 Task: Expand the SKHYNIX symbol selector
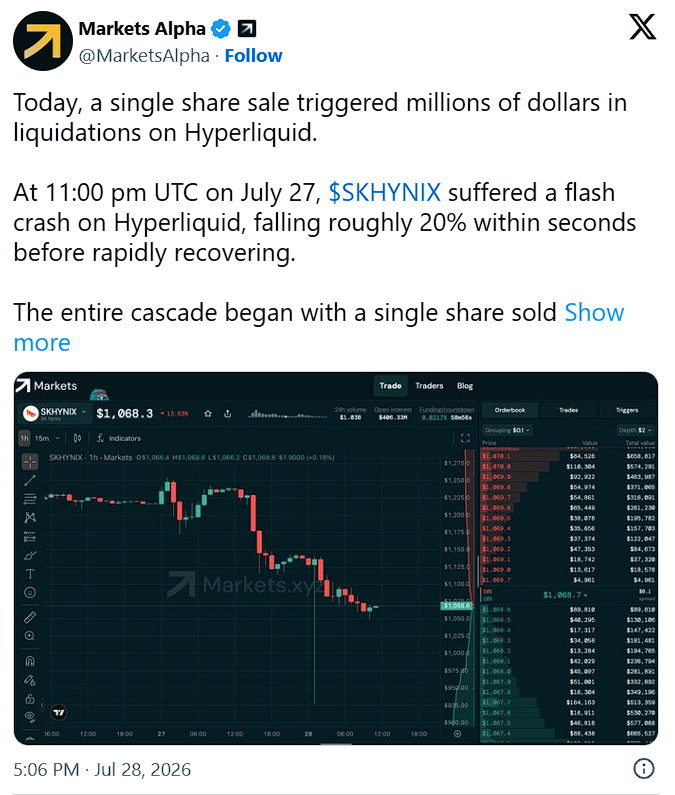click(55, 414)
